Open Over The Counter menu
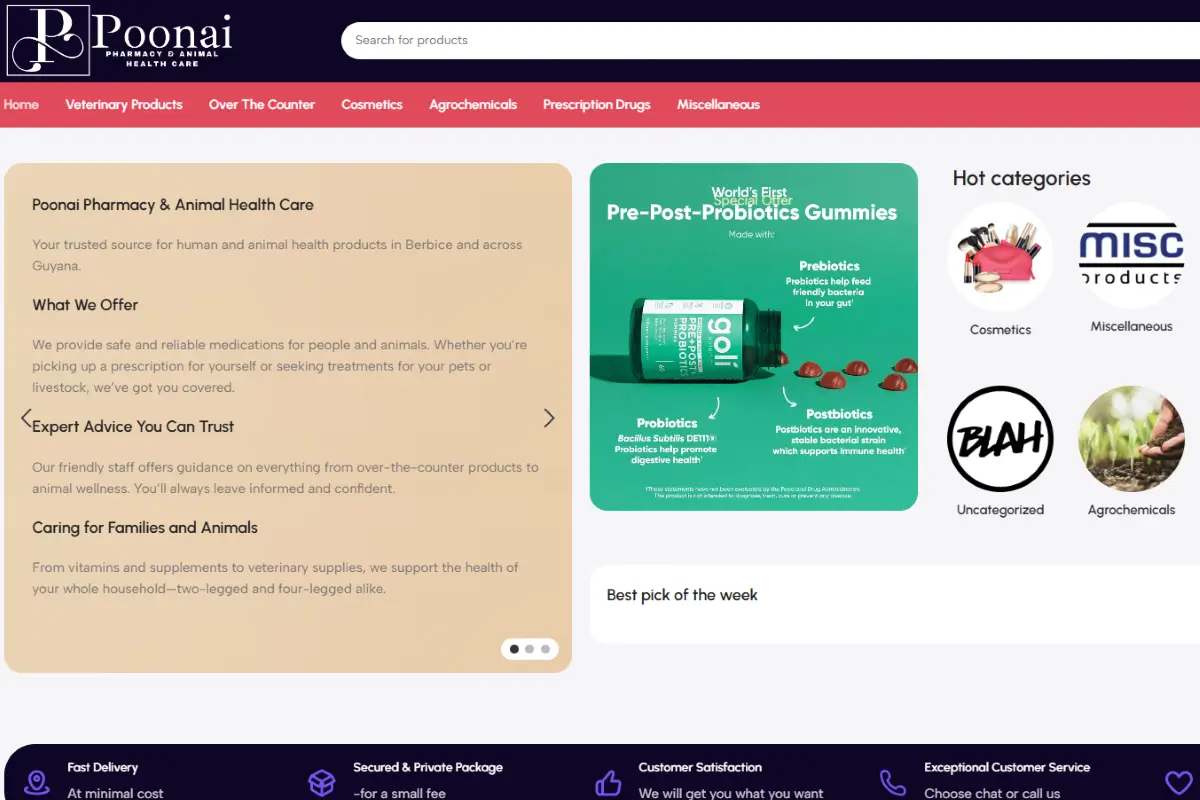1200x800 pixels. pos(262,104)
